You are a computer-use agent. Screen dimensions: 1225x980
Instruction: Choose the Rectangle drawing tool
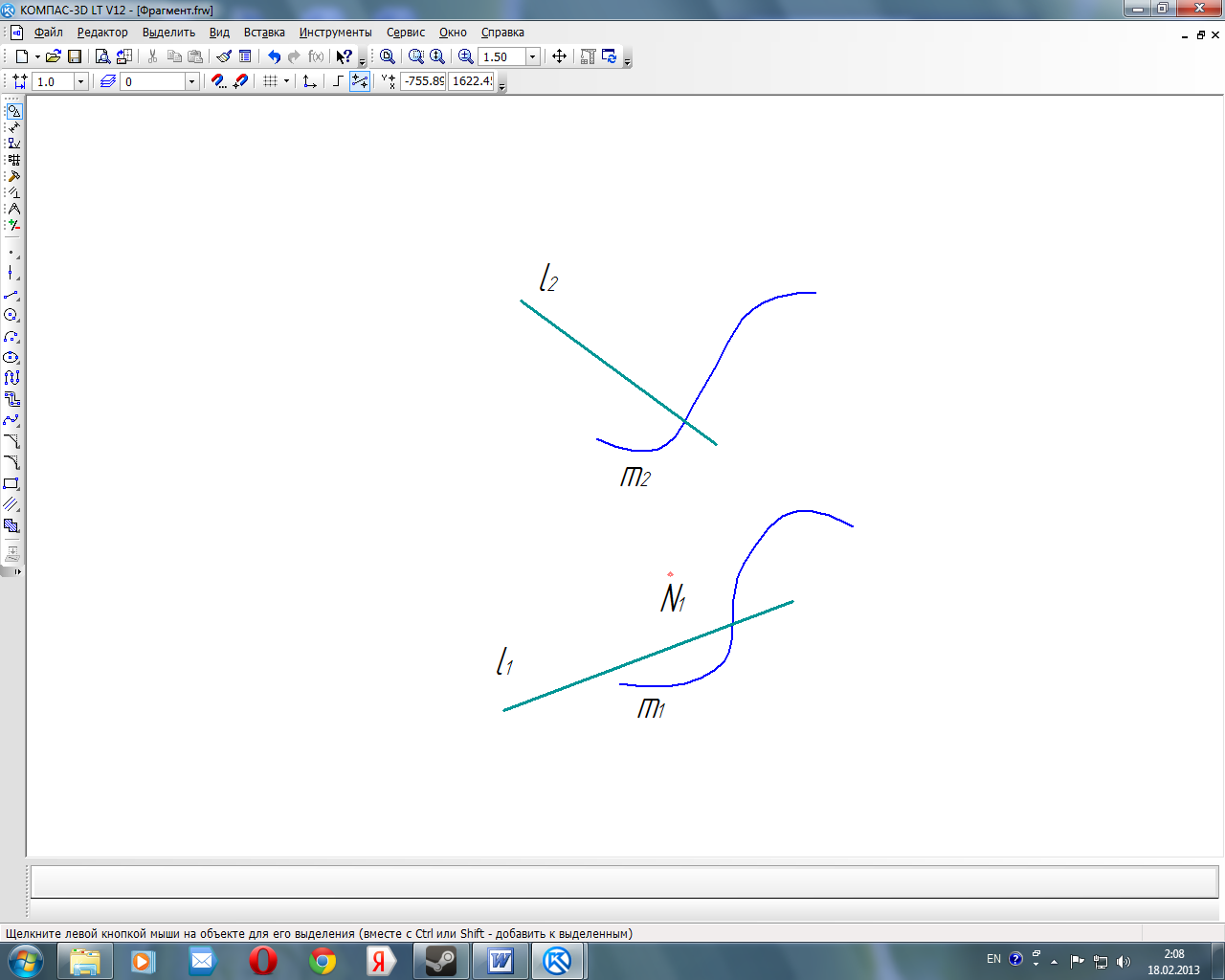click(11, 483)
